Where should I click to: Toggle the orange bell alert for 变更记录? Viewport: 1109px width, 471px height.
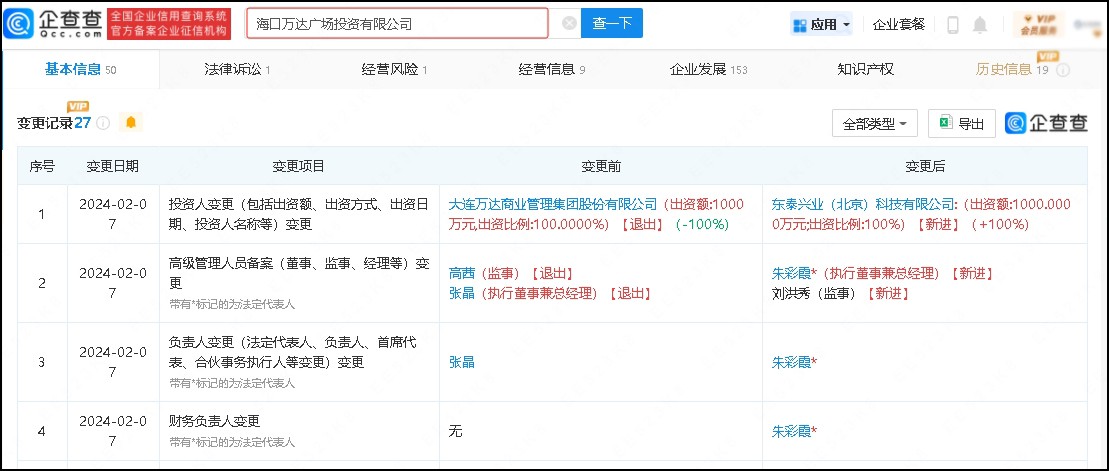click(131, 123)
